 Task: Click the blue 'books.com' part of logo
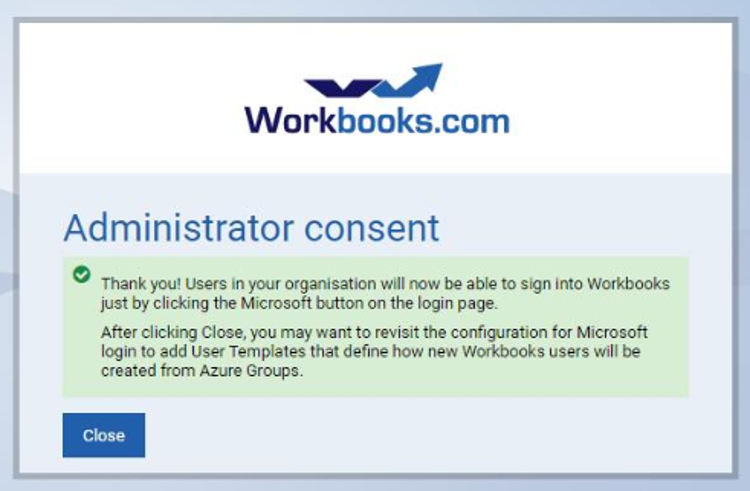point(423,120)
